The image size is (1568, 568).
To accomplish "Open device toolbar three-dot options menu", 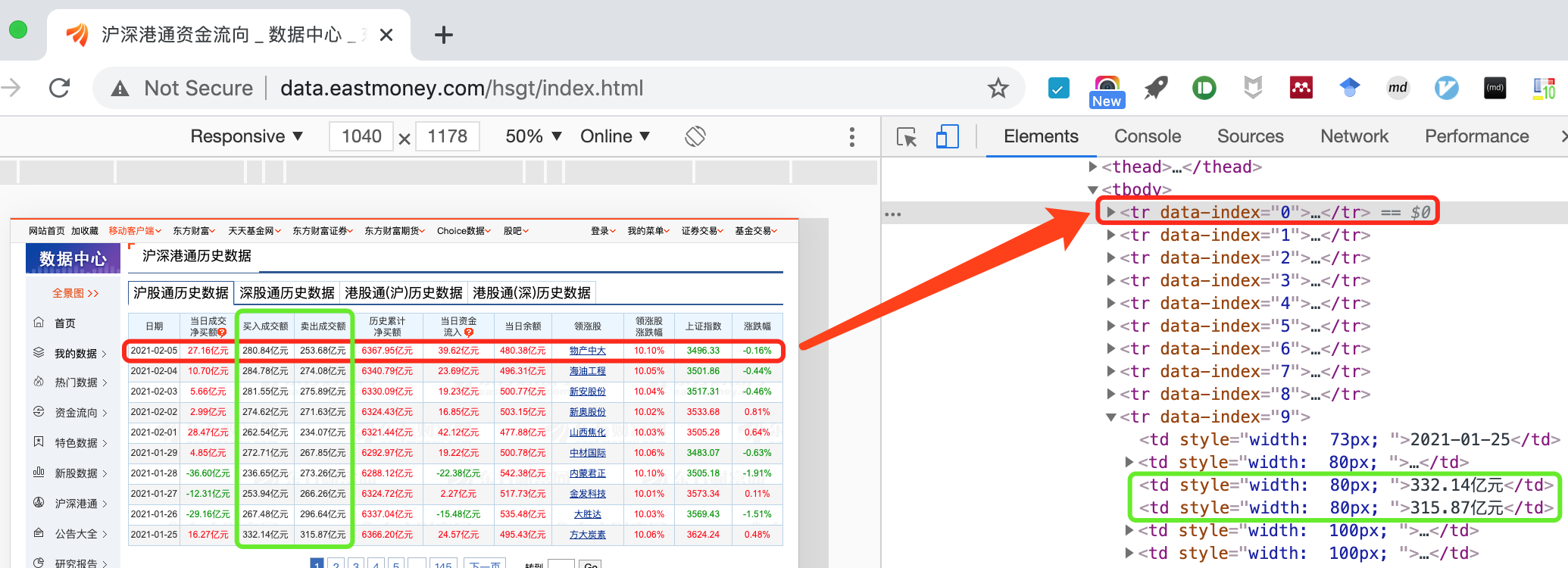I will 852,137.
